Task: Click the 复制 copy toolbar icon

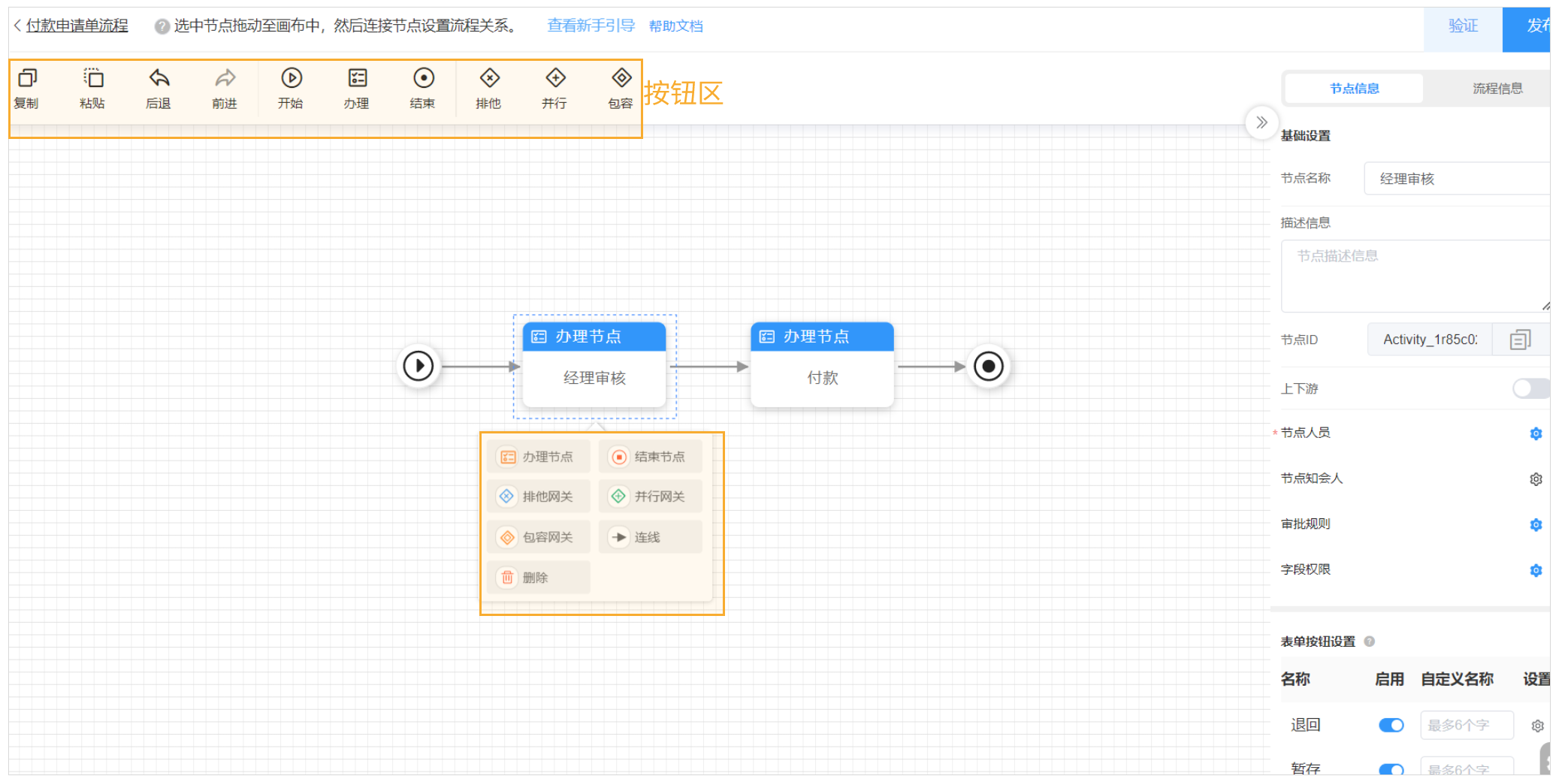Action: (27, 79)
